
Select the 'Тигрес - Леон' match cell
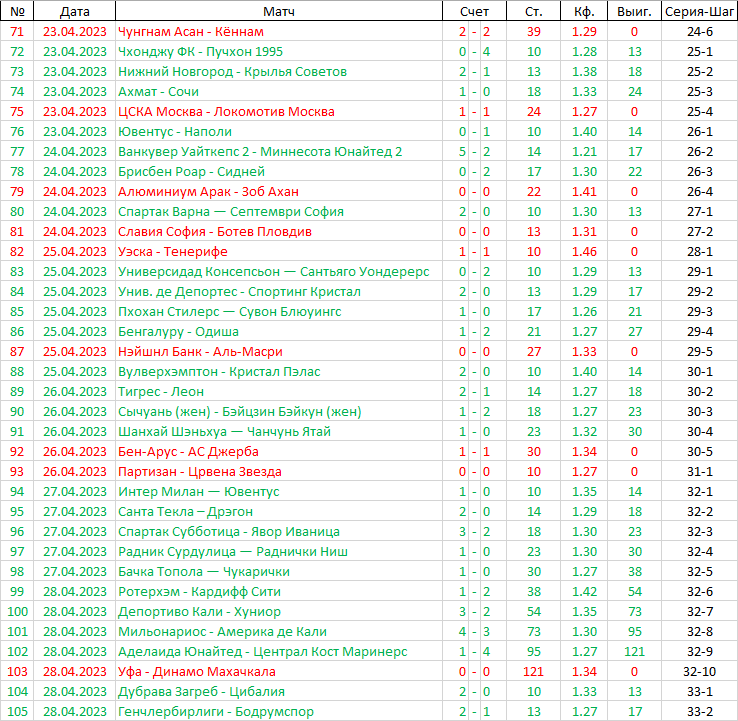tap(162, 391)
